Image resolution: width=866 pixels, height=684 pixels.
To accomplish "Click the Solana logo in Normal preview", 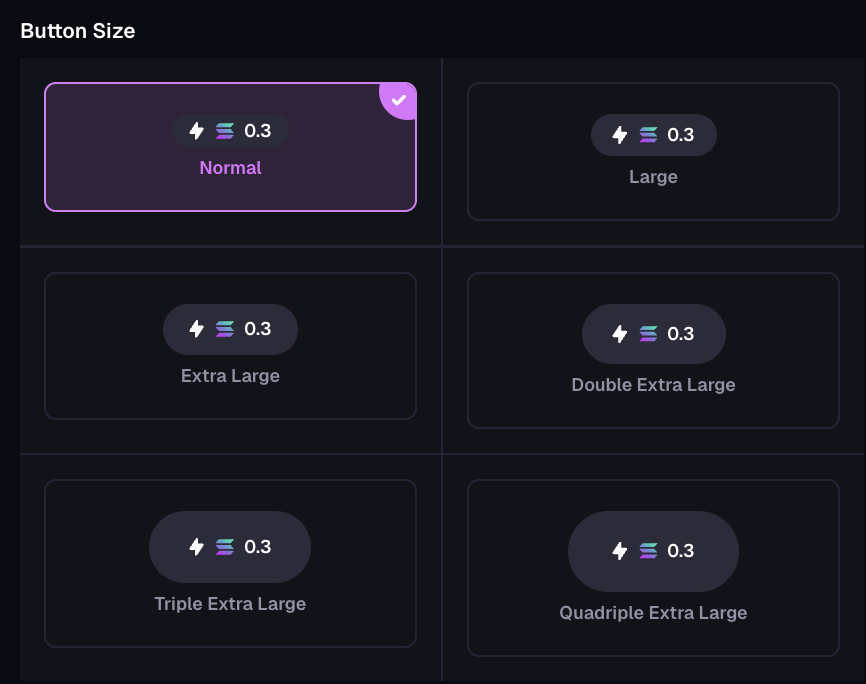I will [225, 131].
